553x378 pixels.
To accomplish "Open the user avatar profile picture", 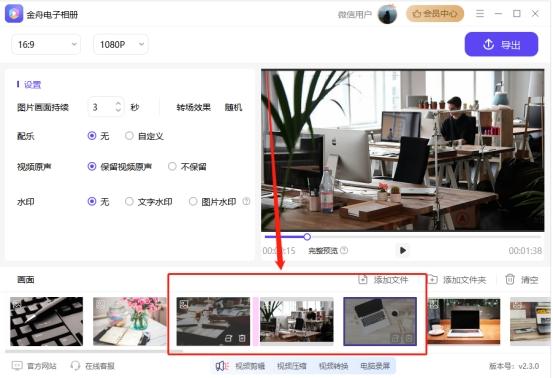I will click(x=387, y=14).
